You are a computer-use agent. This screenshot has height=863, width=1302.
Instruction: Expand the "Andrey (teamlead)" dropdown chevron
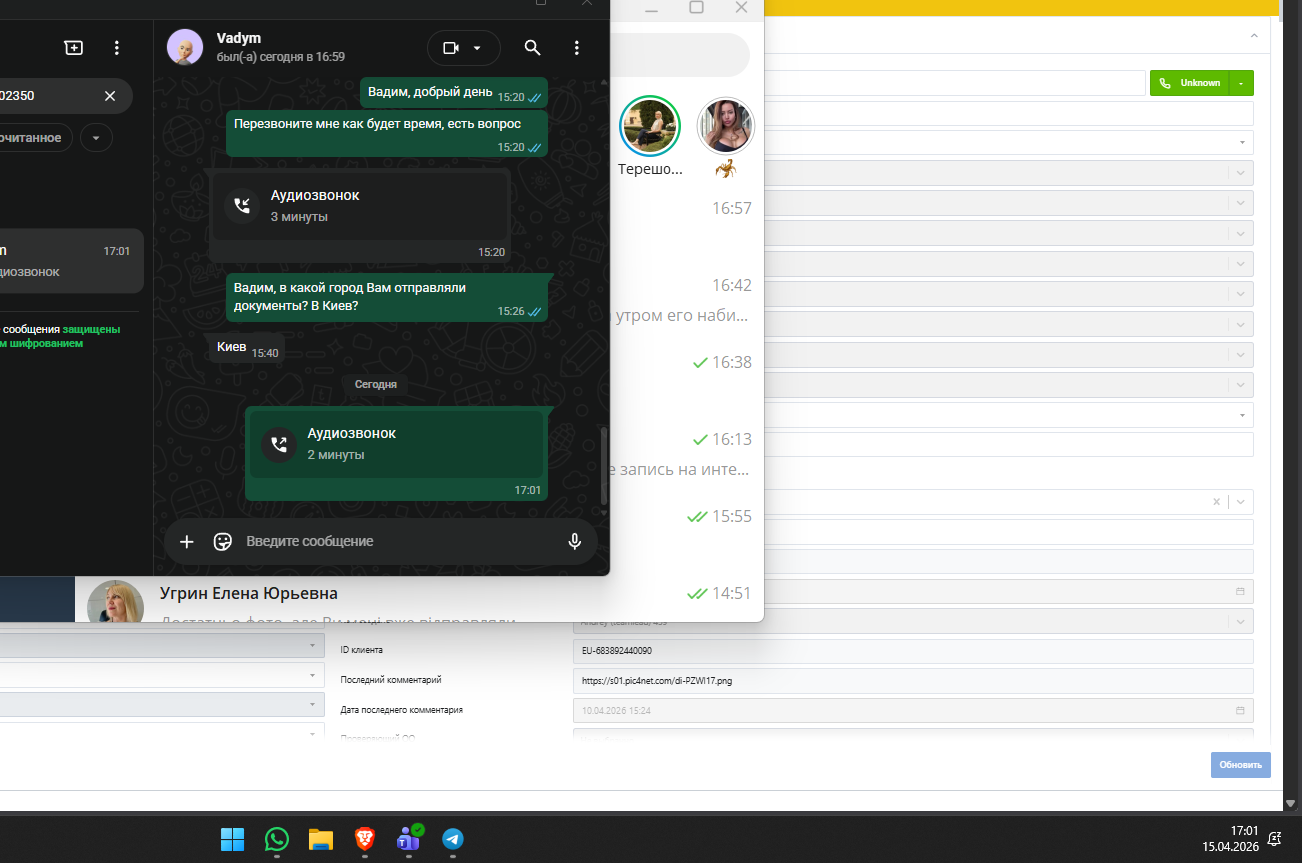coord(1241,622)
